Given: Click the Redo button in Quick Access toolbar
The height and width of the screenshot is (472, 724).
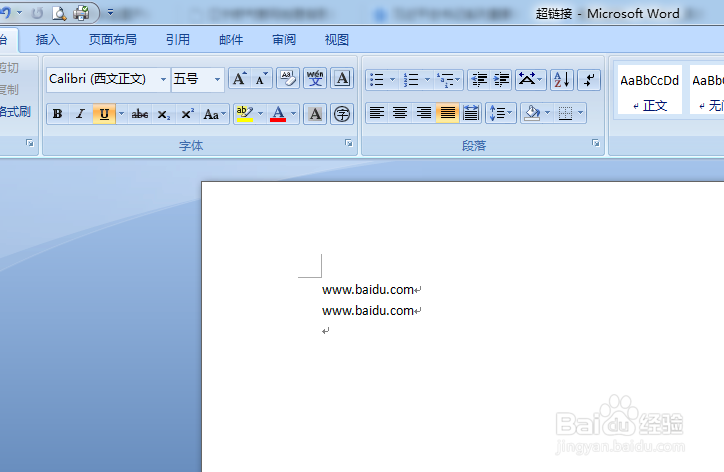Looking at the screenshot, I should point(37,13).
